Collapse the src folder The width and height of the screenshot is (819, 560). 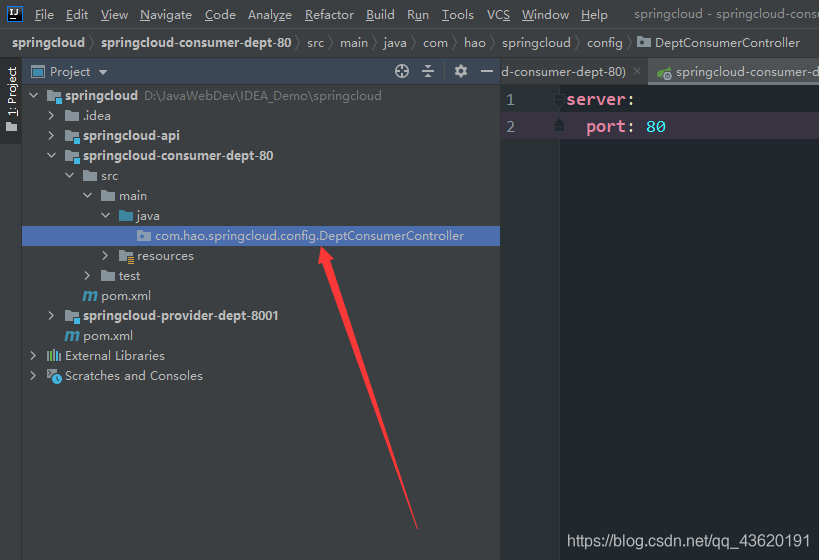(69, 176)
